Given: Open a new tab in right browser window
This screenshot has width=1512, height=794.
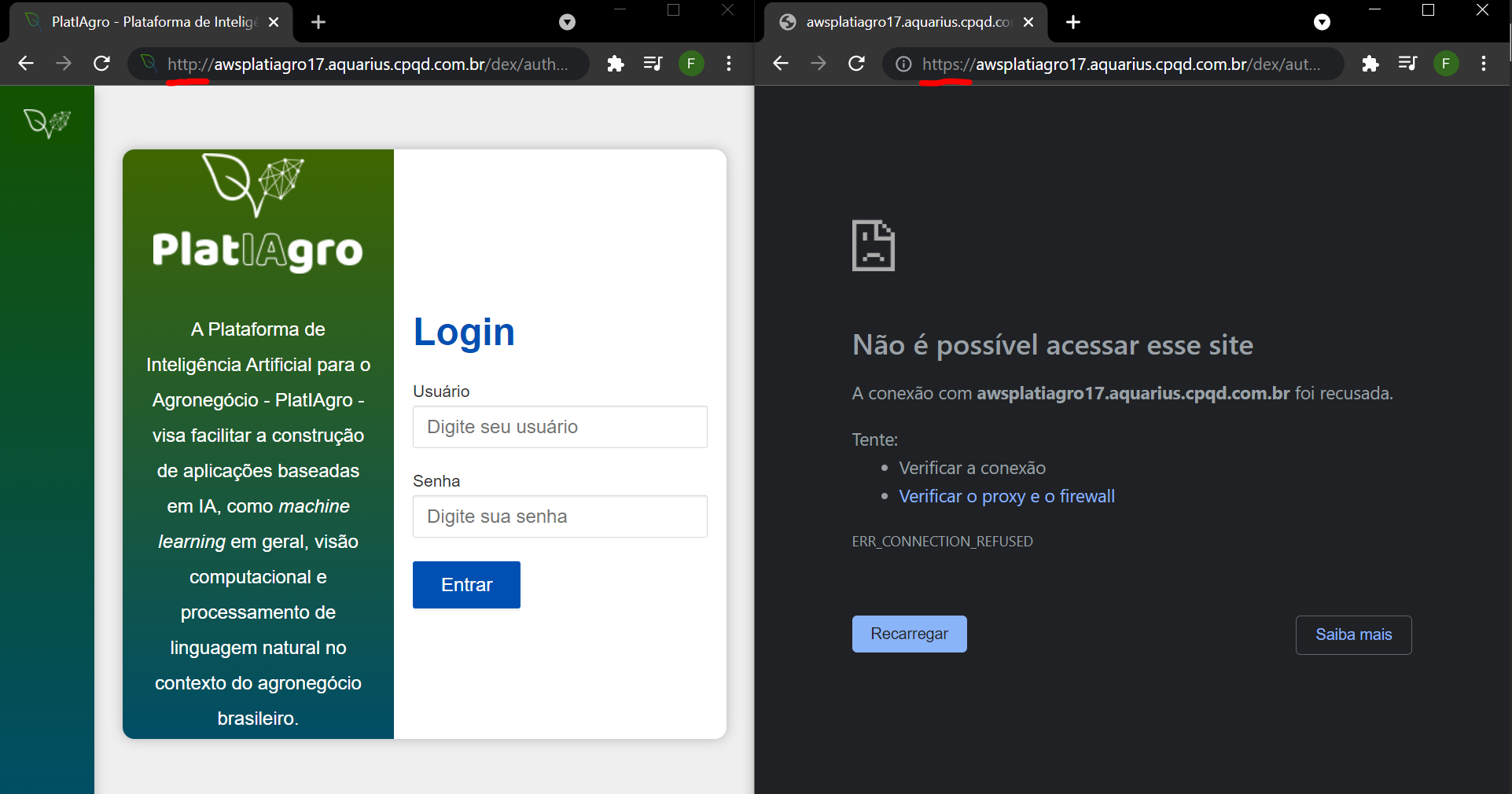Looking at the screenshot, I should (1073, 22).
